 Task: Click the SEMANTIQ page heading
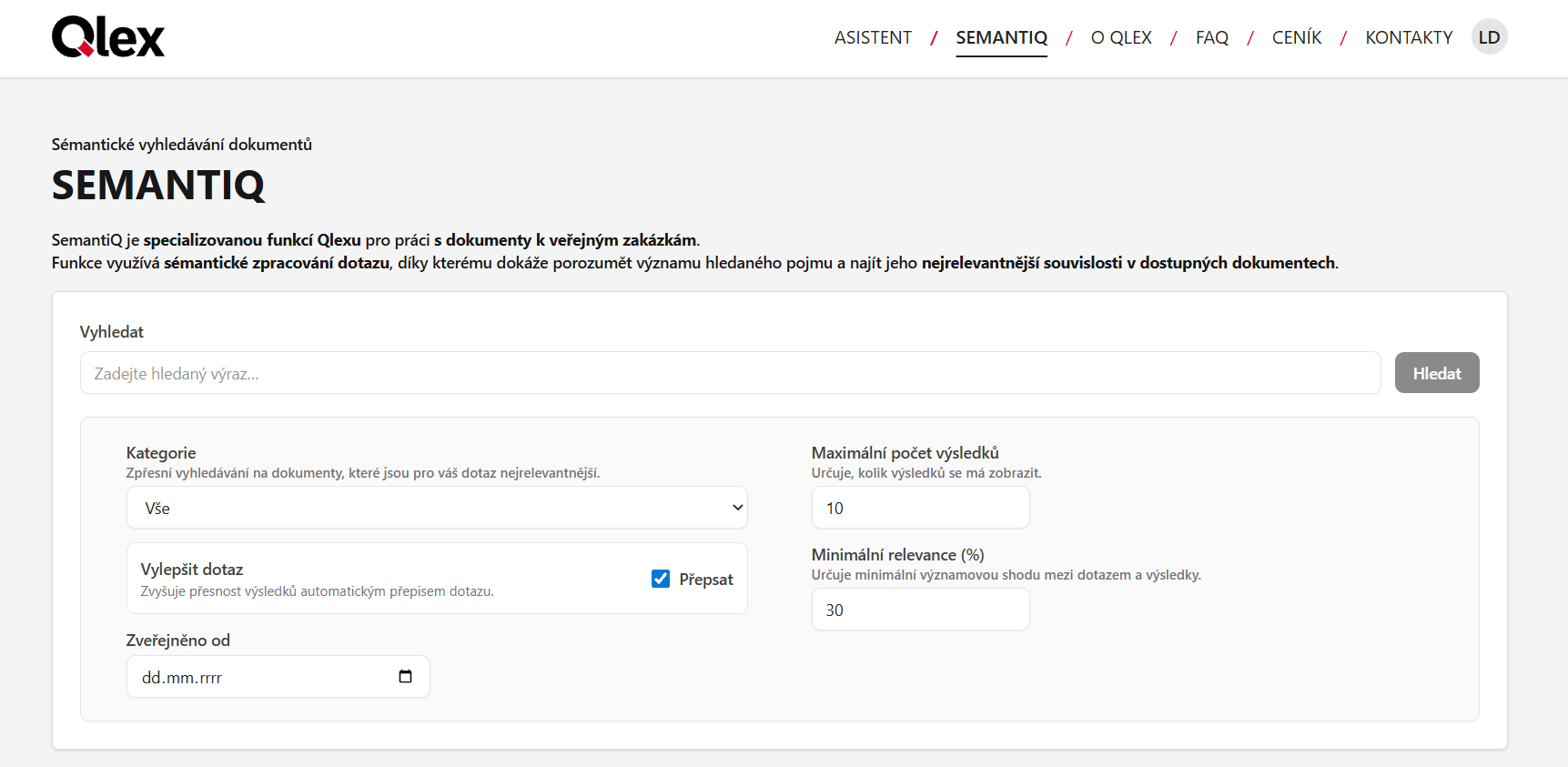(158, 186)
